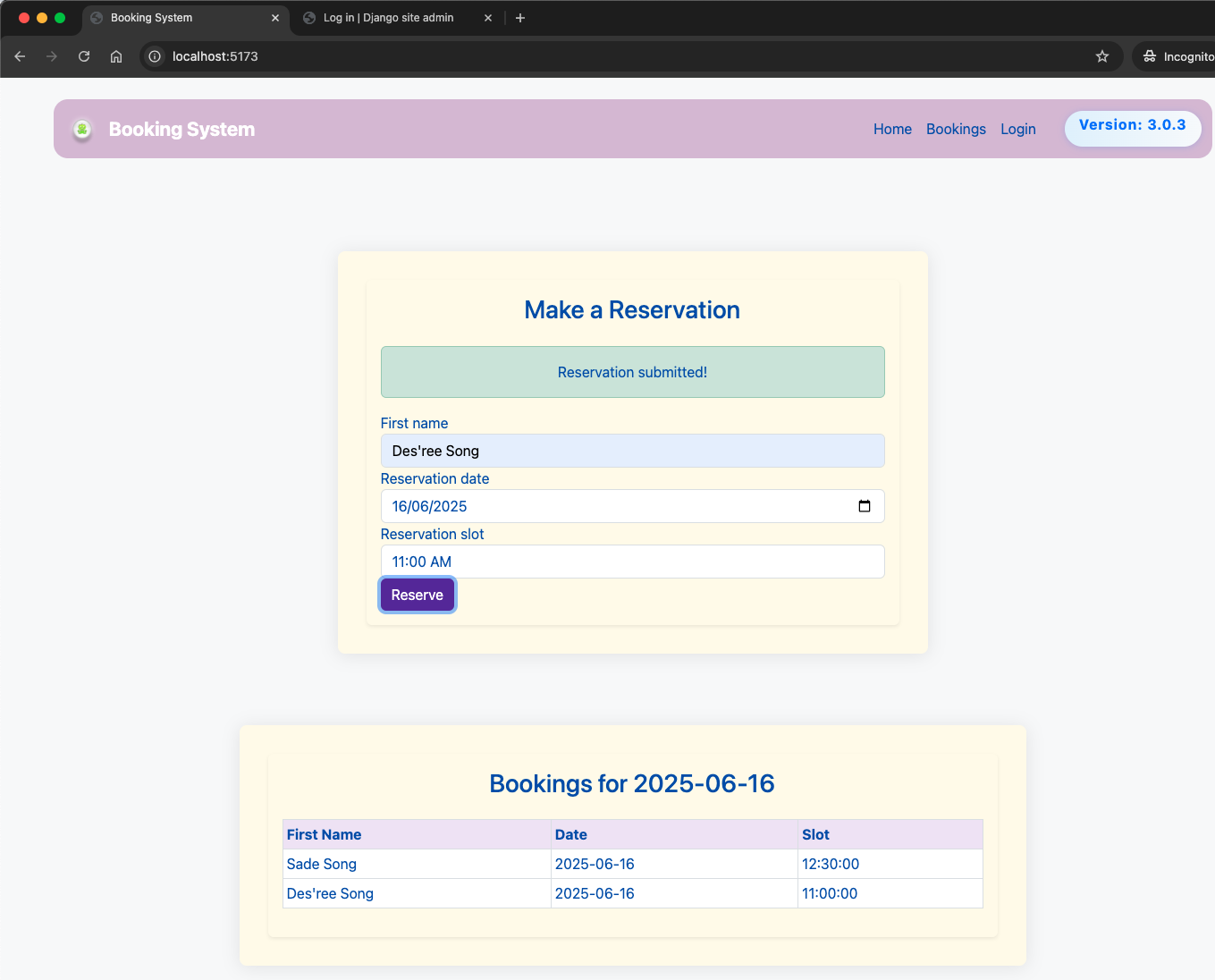Click the Booking System logo icon

click(82, 130)
